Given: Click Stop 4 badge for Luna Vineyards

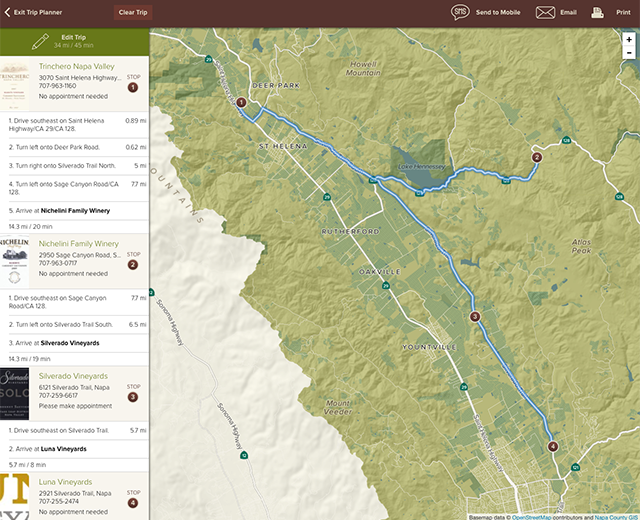Looking at the screenshot, I should [x=133, y=503].
